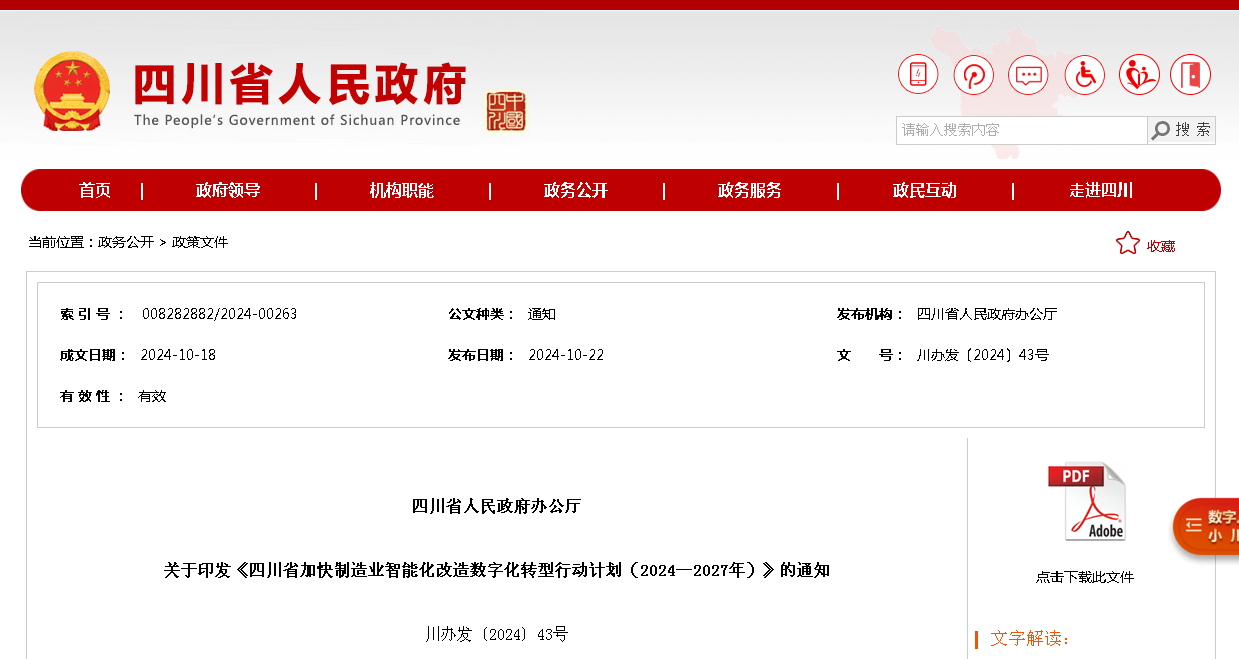Enable the wheelchair accessibility mode icon

(x=1084, y=75)
